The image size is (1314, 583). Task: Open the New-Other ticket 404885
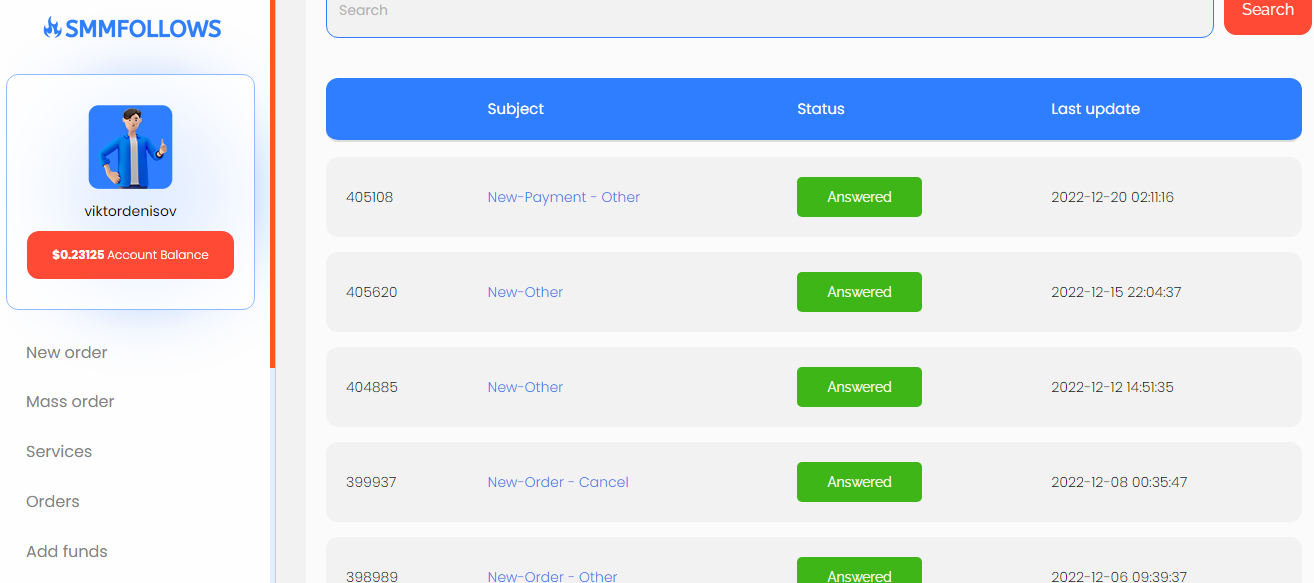click(x=525, y=387)
